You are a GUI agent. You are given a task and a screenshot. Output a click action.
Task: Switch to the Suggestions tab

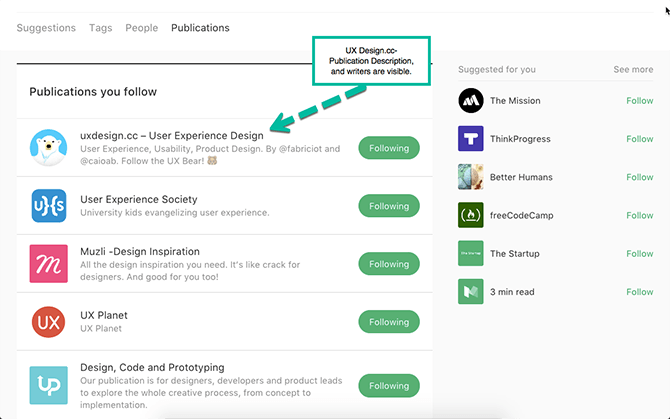click(46, 28)
